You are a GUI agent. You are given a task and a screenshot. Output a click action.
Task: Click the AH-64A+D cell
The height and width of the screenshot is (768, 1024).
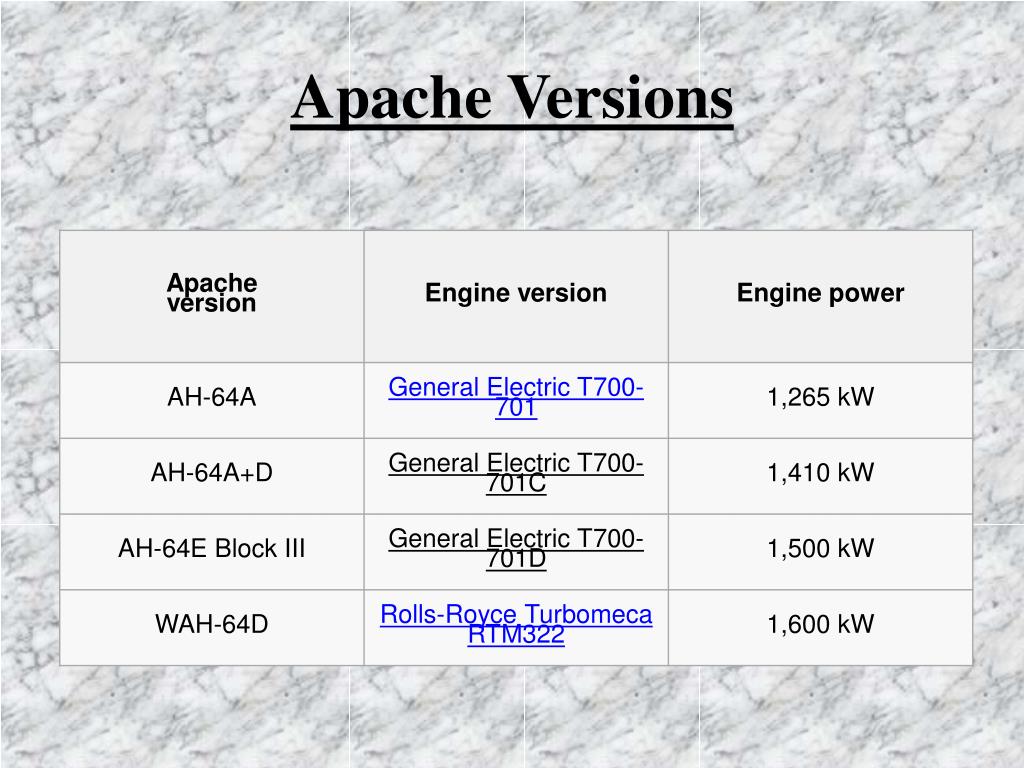coord(212,476)
